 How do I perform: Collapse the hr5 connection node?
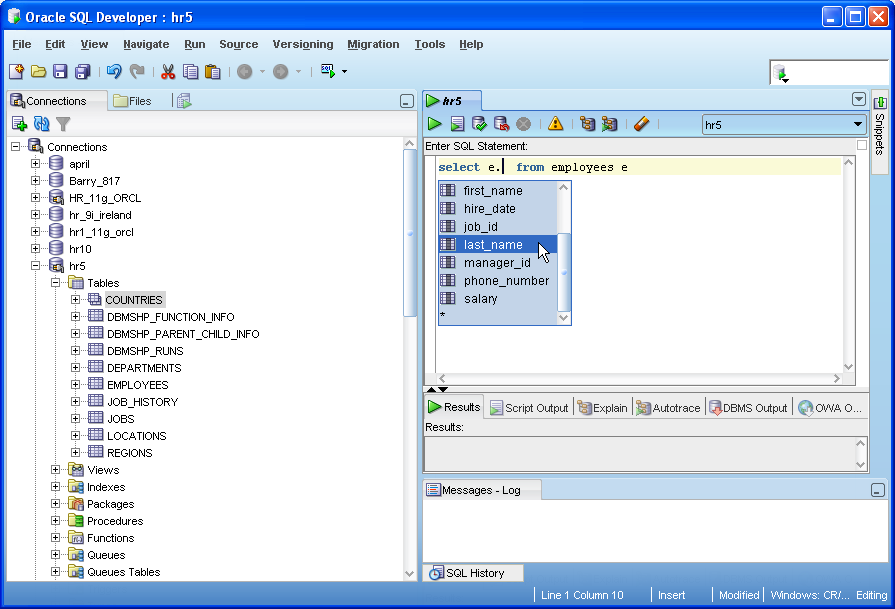[x=35, y=266]
